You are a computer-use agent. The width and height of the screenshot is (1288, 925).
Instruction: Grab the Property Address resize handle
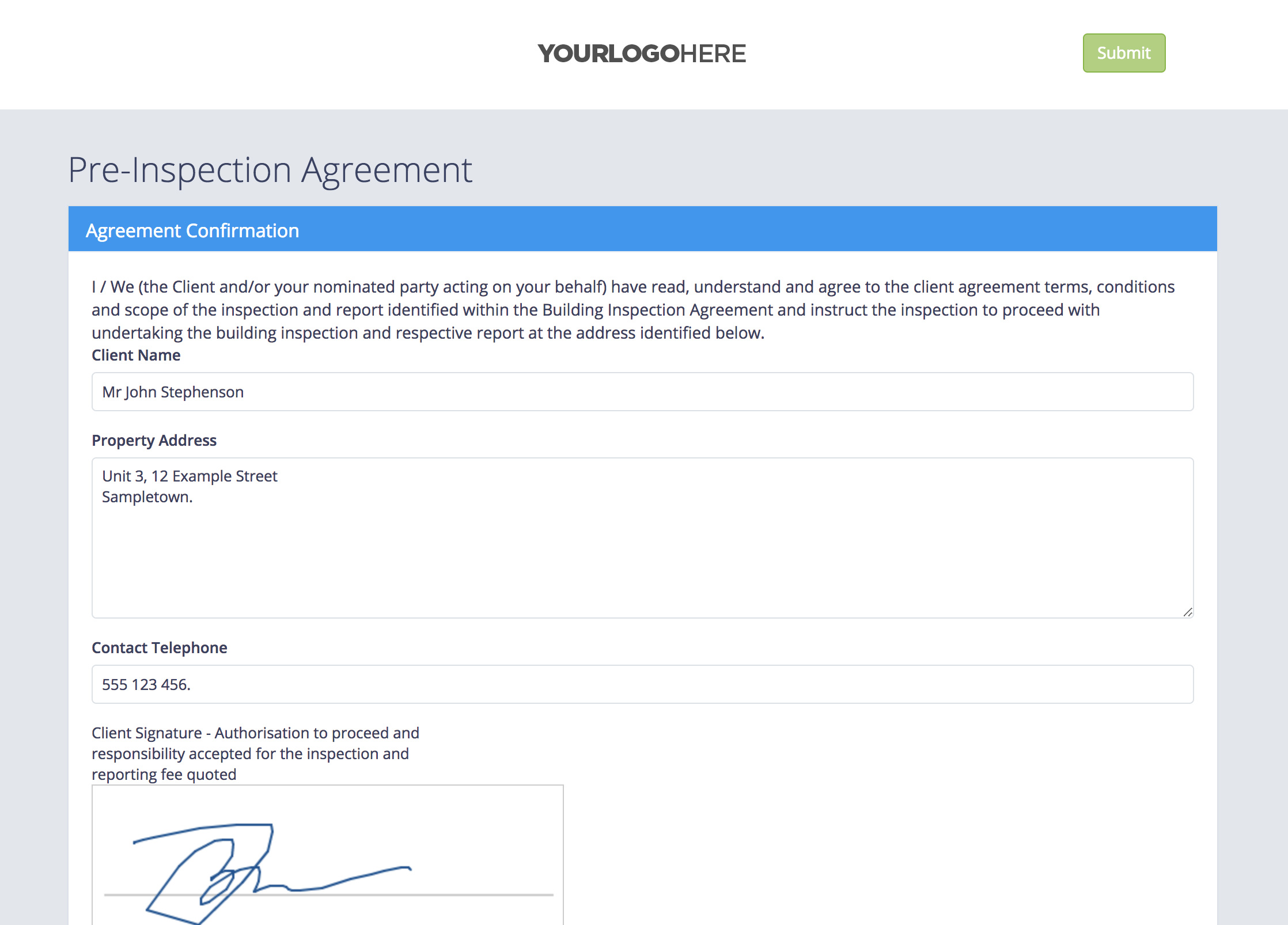[1188, 612]
